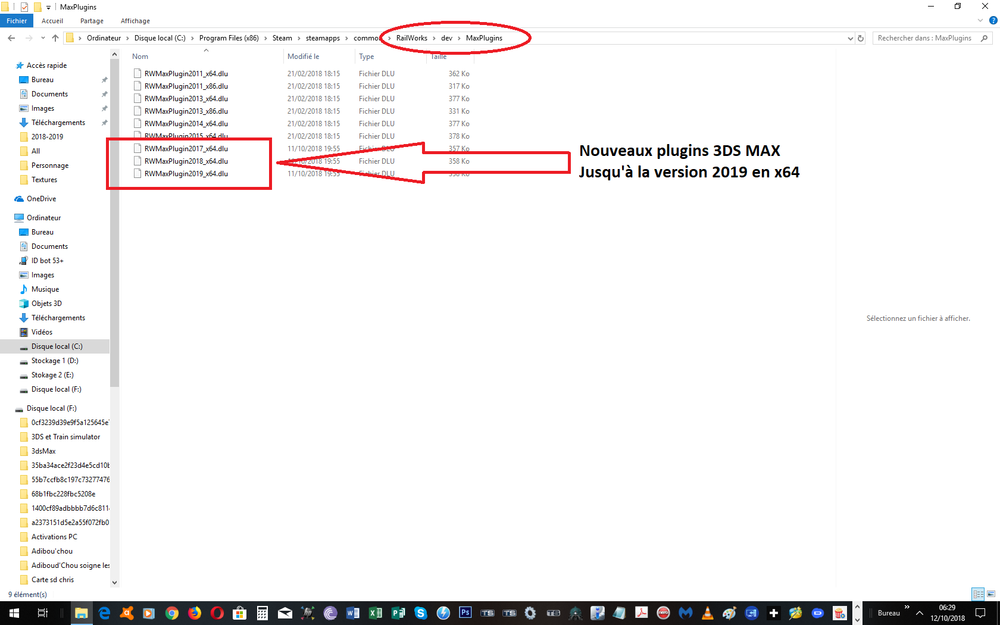Open the 2018-2019 folder in sidebar
Image resolution: width=1000 pixels, height=625 pixels.
coord(47,137)
